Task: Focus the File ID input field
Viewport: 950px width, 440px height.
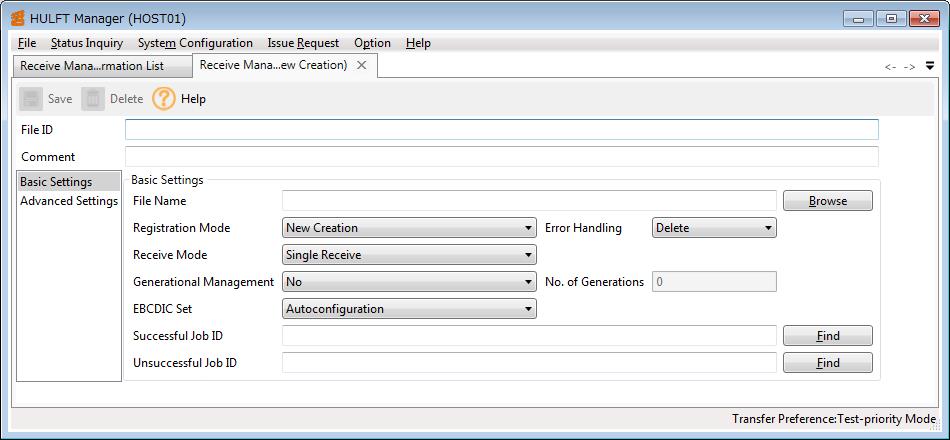Action: (x=502, y=130)
